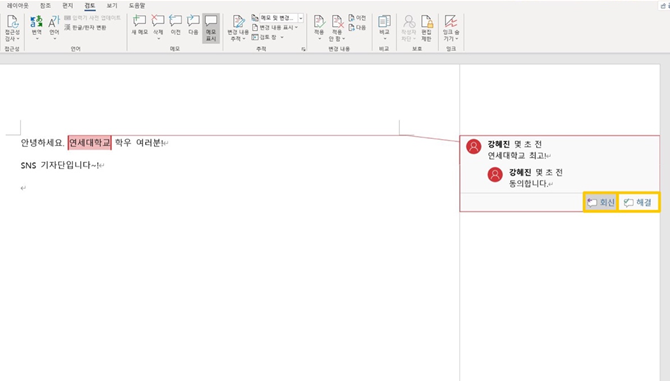The height and width of the screenshot is (381, 670).
Task: Click the text 학우 여러분!
Action: pos(139,143)
